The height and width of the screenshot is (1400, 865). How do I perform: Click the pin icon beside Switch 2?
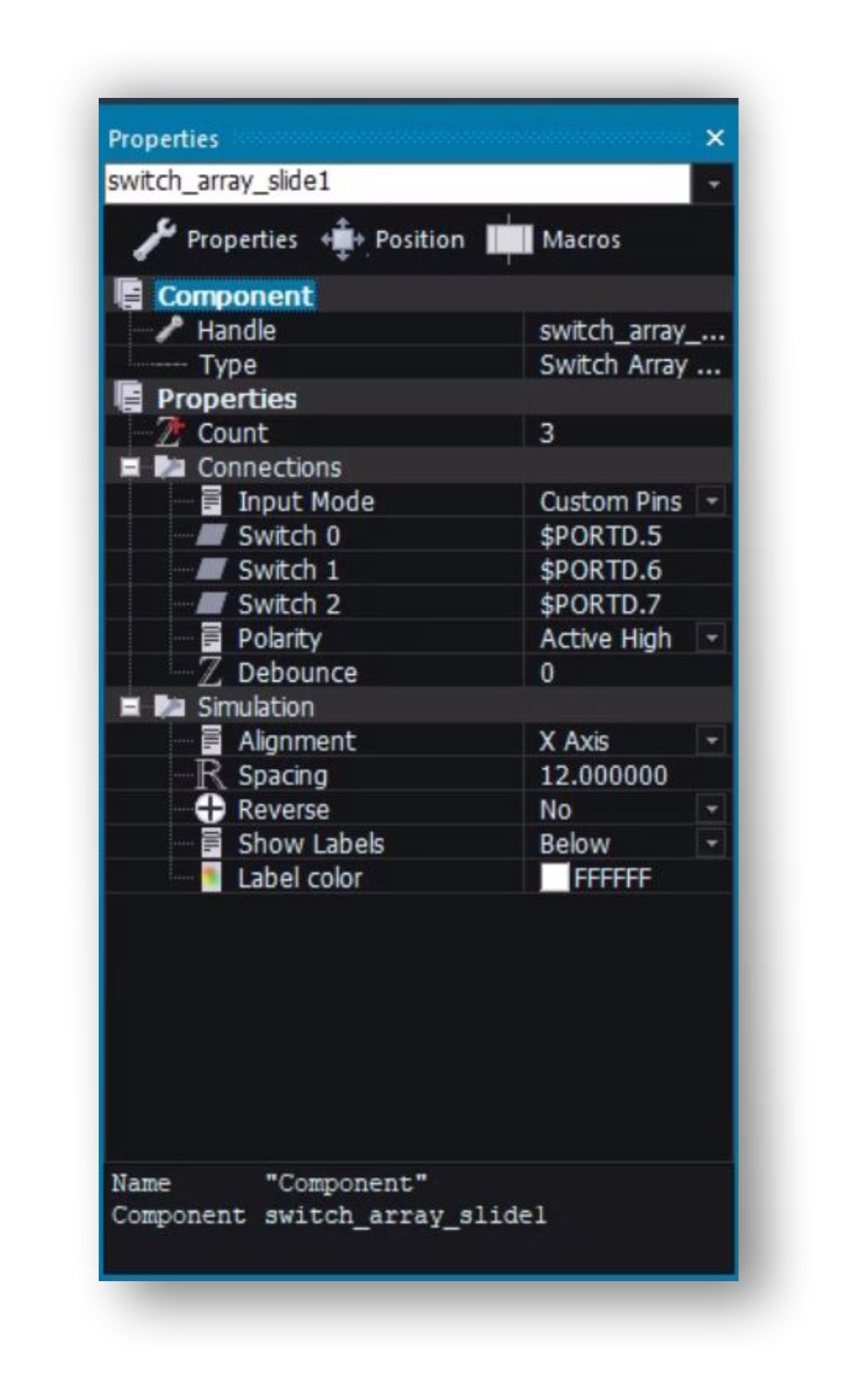coord(212,603)
